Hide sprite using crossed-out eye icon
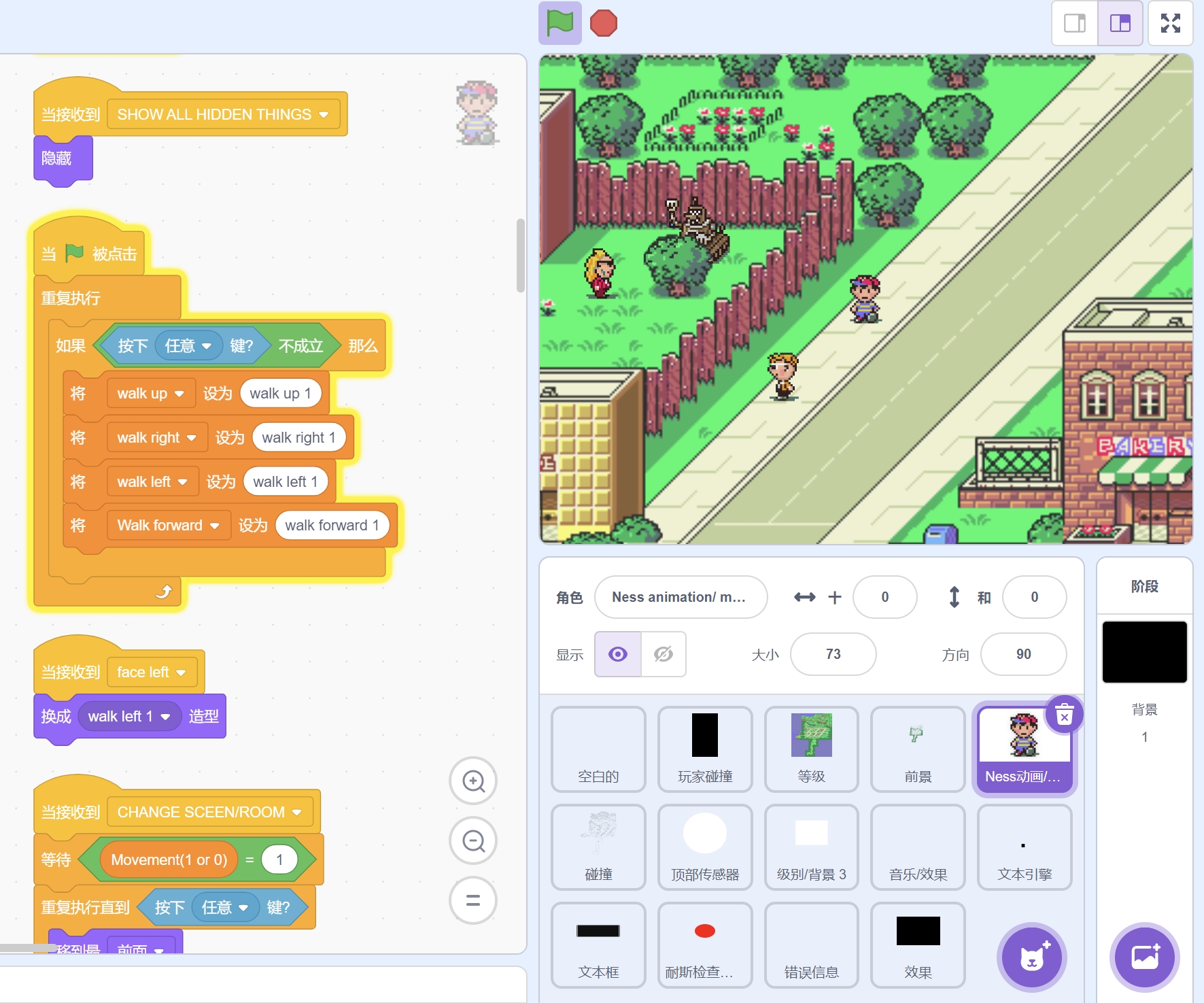Screen dimensions: 1204x1003 [x=663, y=654]
